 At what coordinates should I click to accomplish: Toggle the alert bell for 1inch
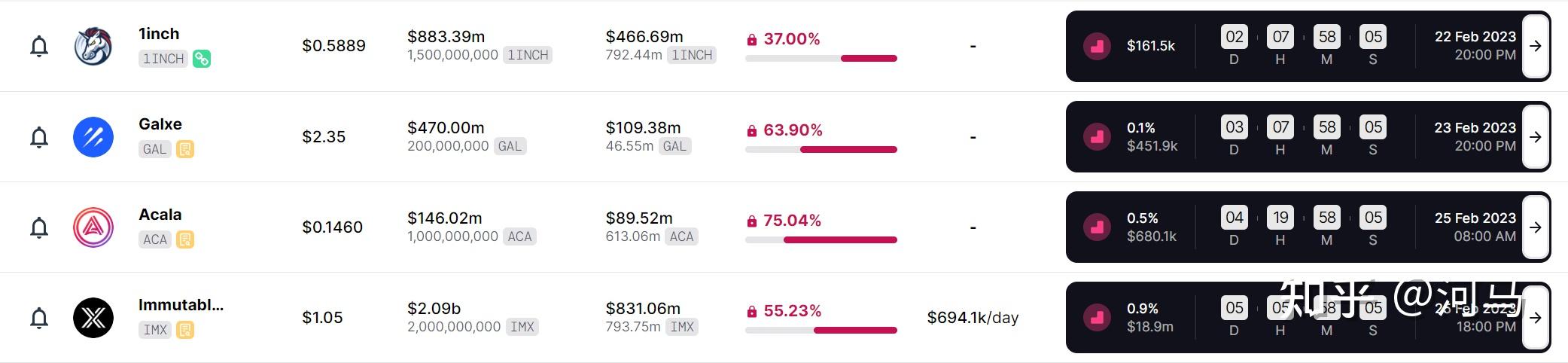click(39, 47)
